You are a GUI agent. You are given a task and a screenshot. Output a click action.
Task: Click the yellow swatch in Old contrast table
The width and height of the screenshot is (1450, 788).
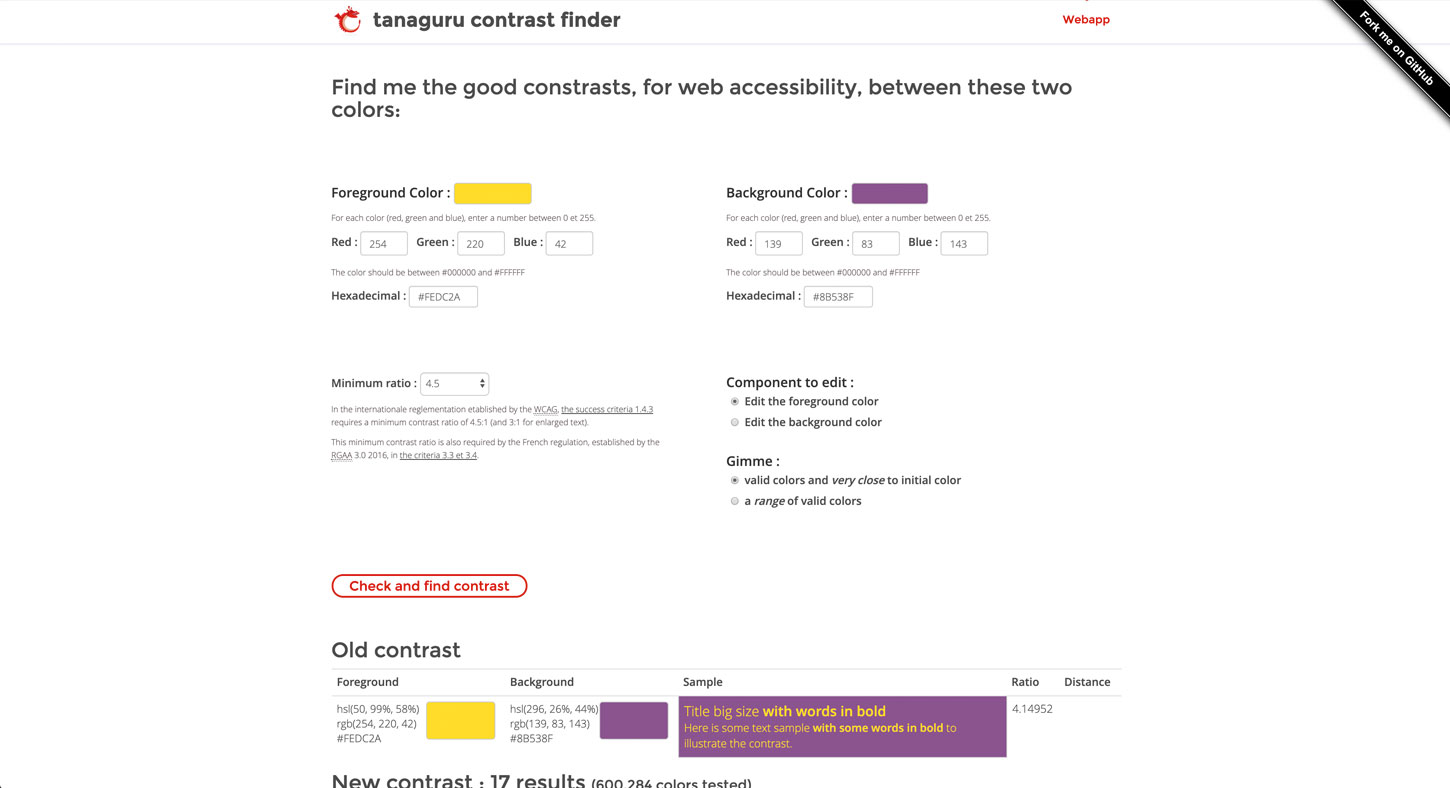[x=460, y=720]
